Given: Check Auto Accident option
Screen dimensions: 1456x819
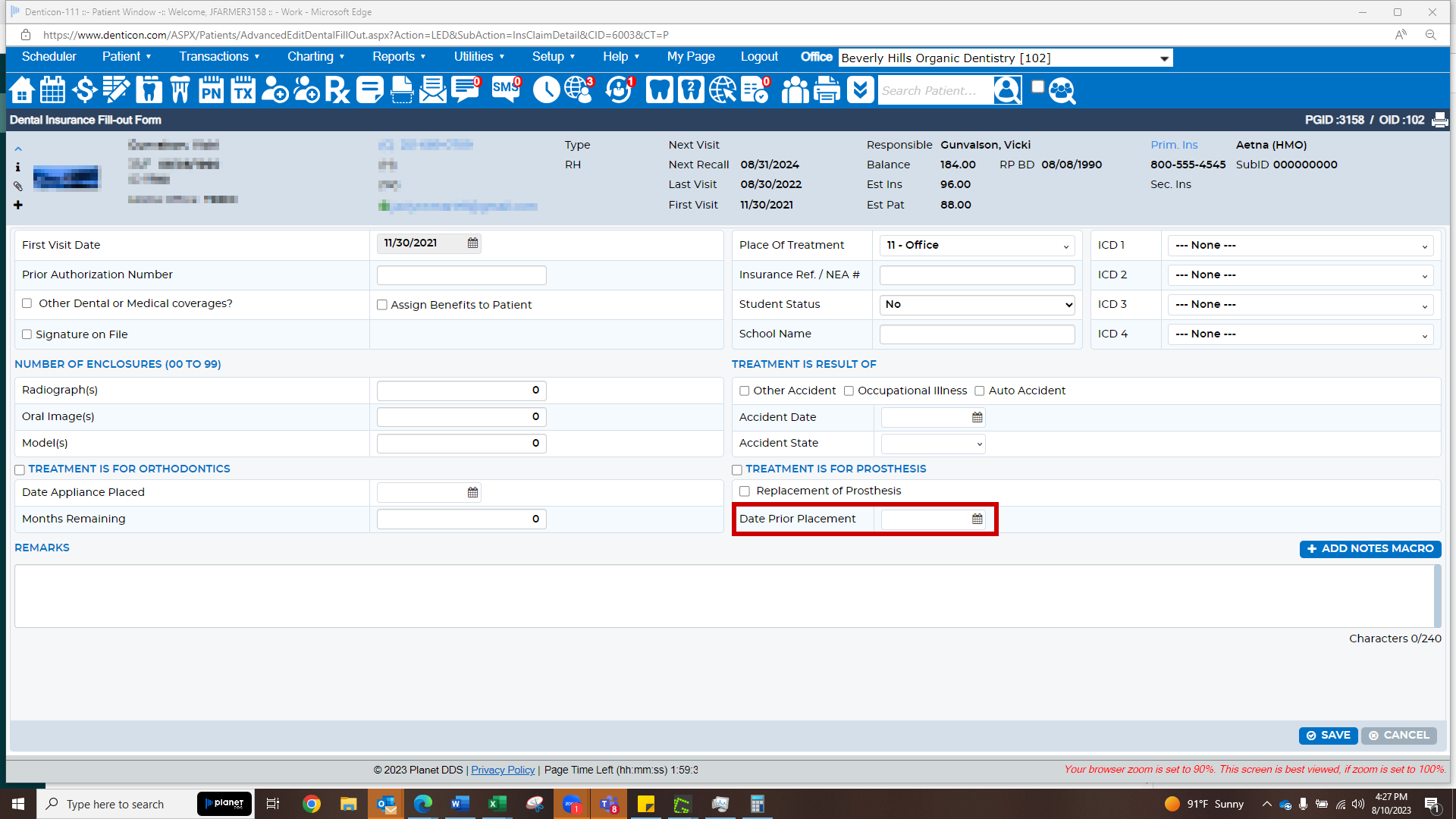Looking at the screenshot, I should (980, 391).
